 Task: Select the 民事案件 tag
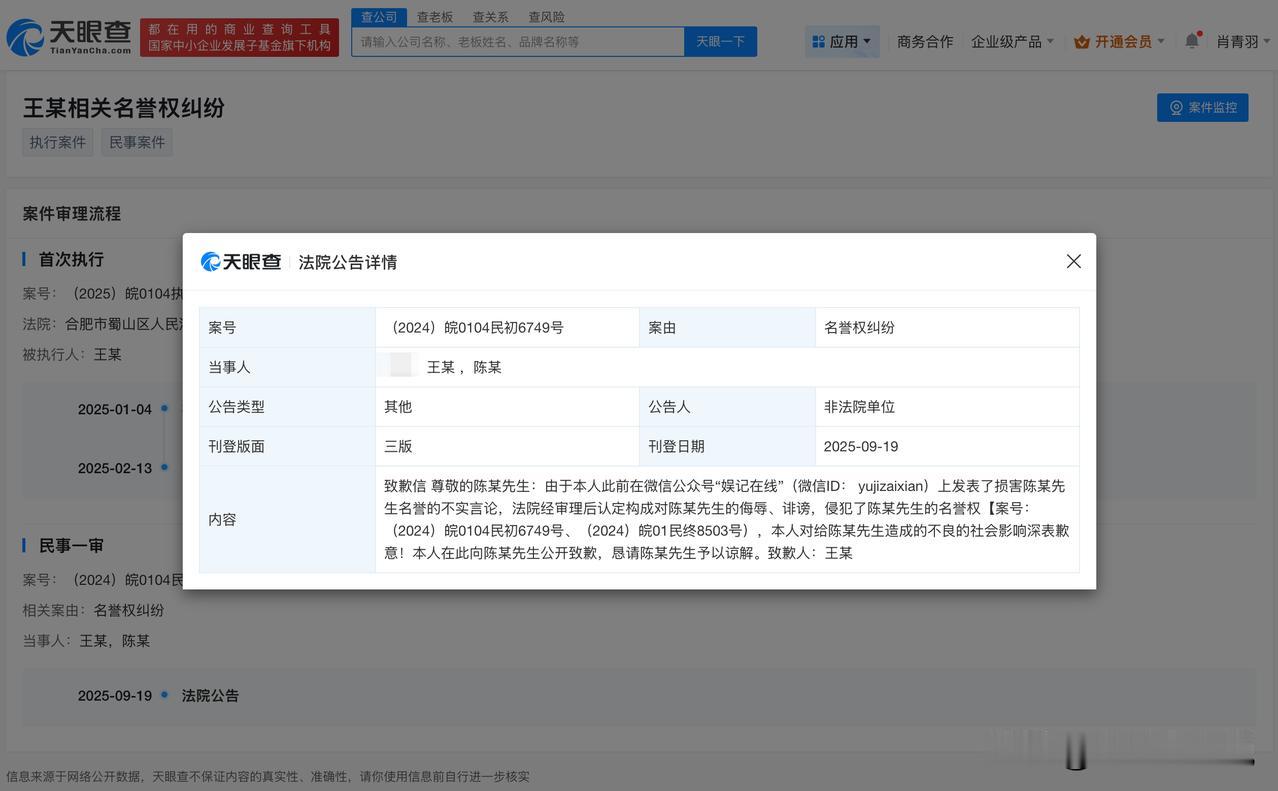coord(137,142)
